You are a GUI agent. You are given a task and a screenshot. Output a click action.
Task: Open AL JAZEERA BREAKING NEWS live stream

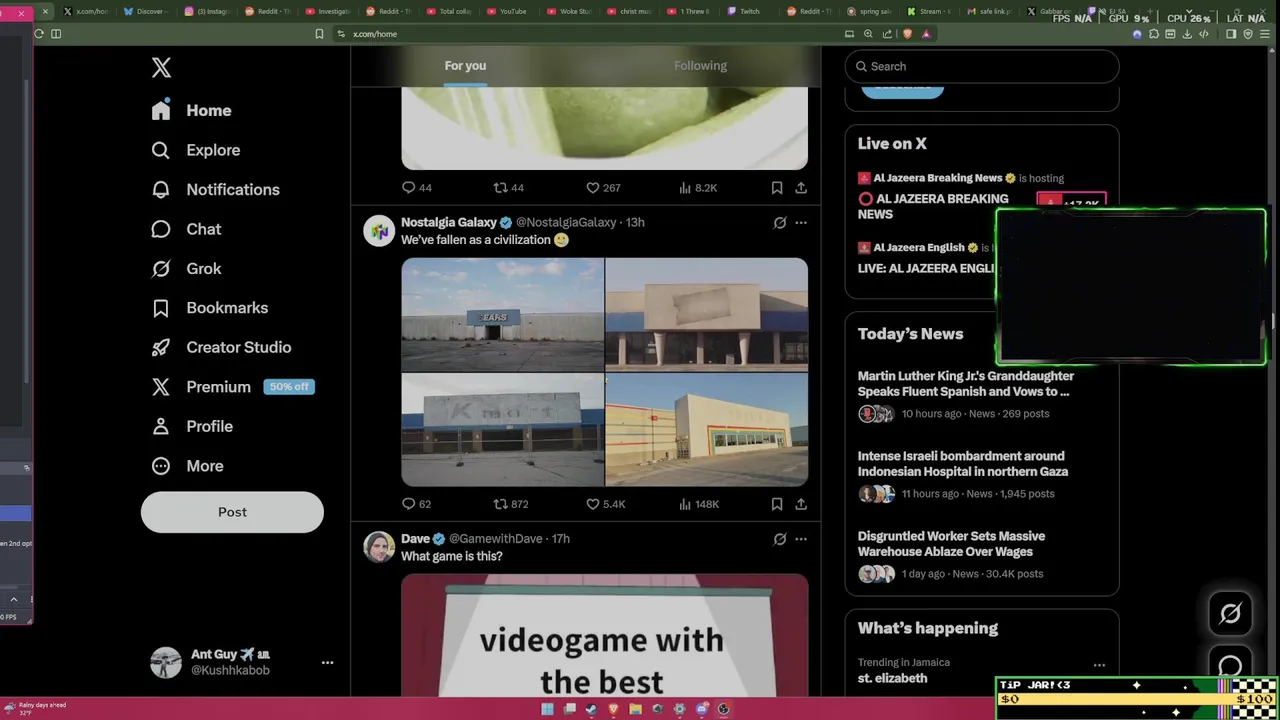[933, 206]
